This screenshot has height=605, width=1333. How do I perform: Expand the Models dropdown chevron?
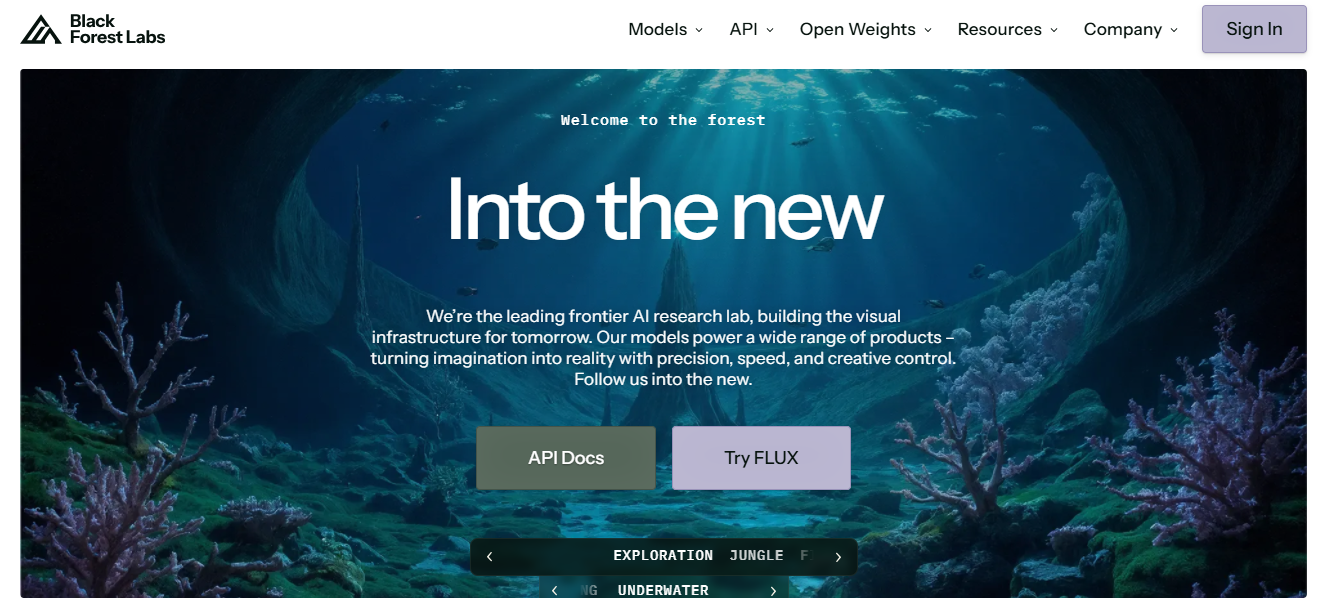pos(699,30)
